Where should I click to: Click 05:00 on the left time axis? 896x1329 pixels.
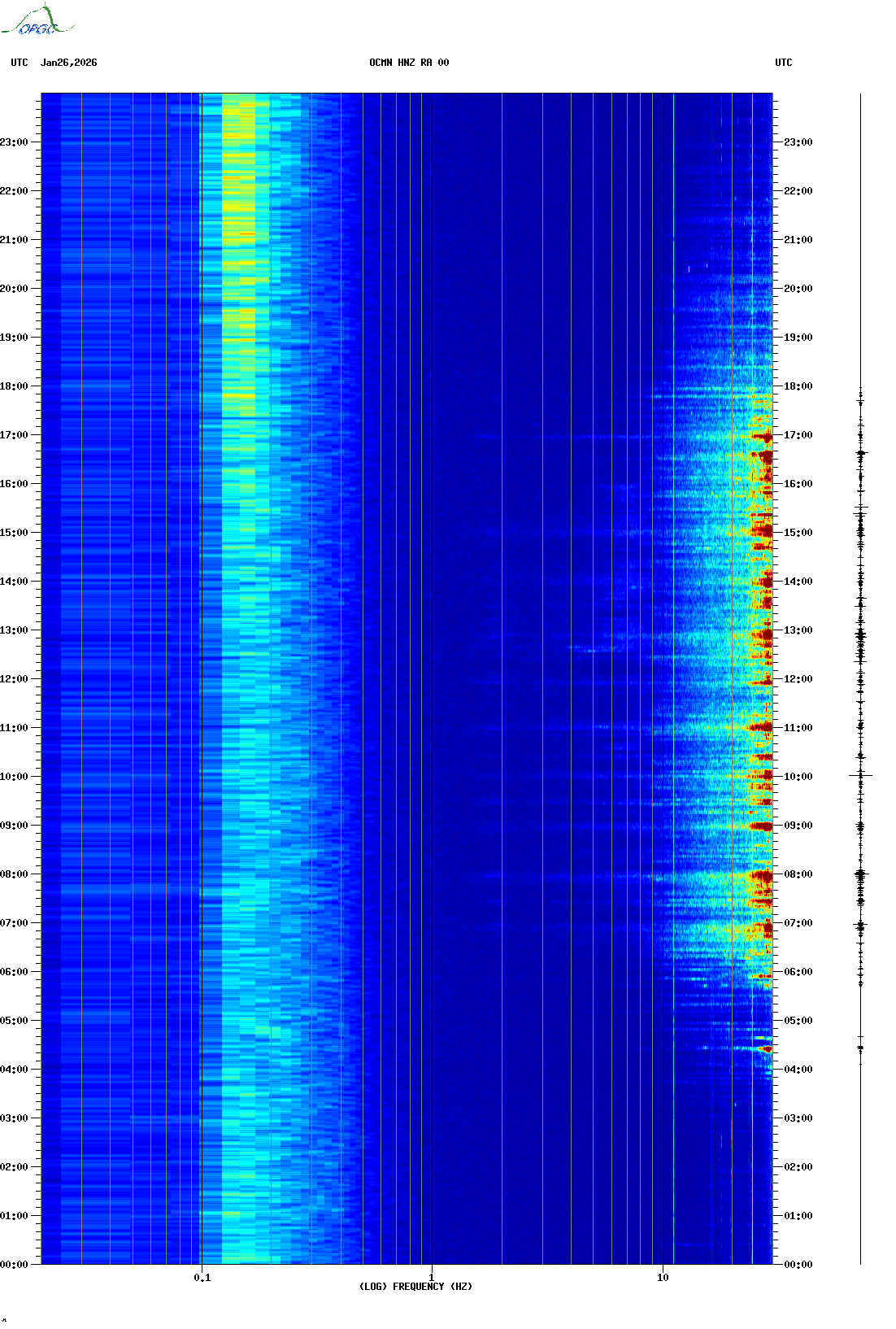[14, 1021]
